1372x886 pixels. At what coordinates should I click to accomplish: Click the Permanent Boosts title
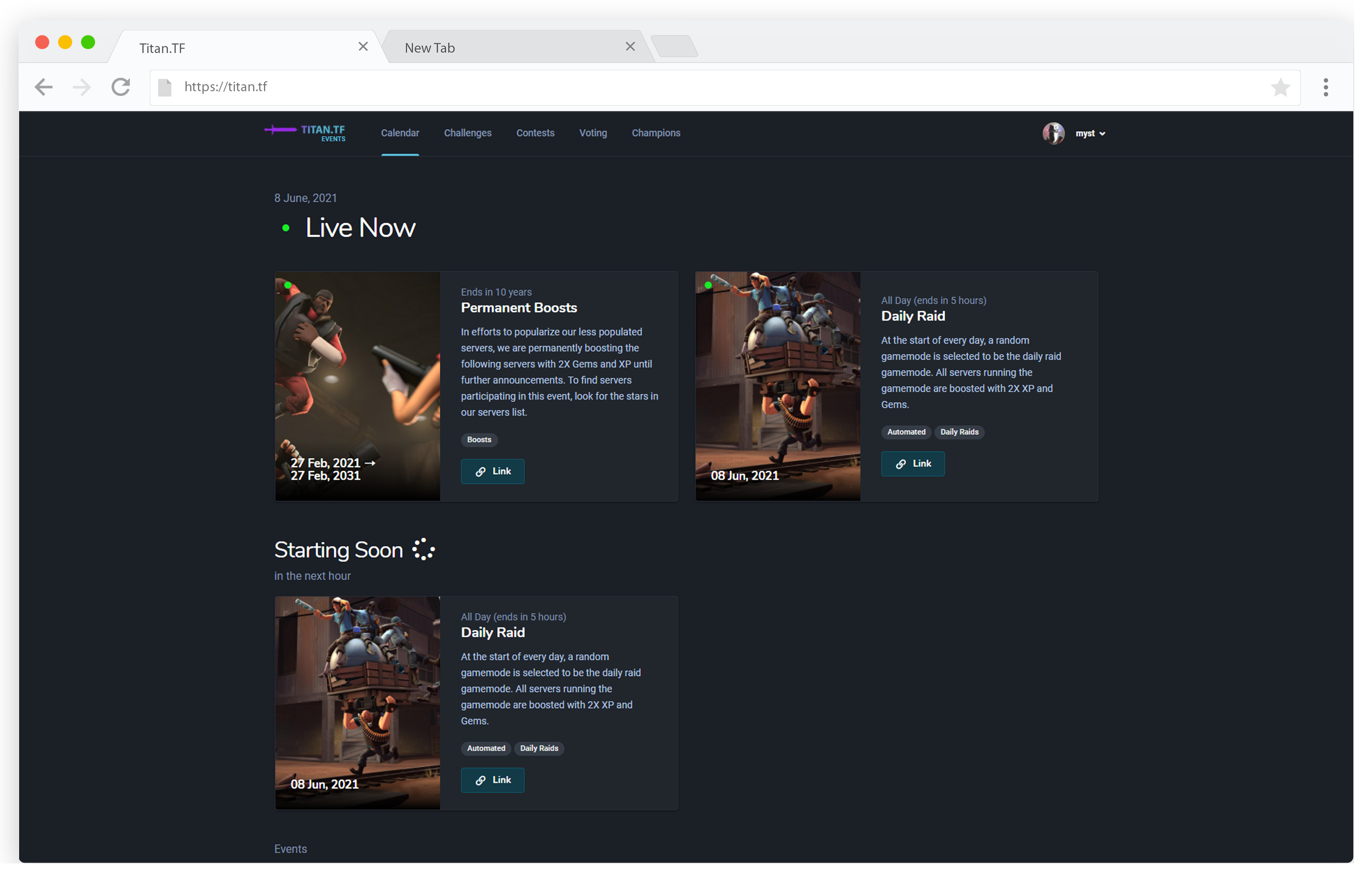[x=519, y=308]
